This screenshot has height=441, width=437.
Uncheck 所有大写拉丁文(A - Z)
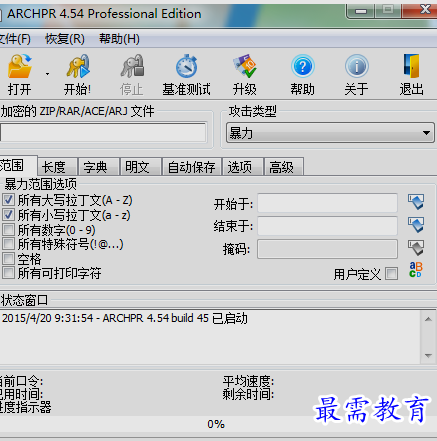8,200
